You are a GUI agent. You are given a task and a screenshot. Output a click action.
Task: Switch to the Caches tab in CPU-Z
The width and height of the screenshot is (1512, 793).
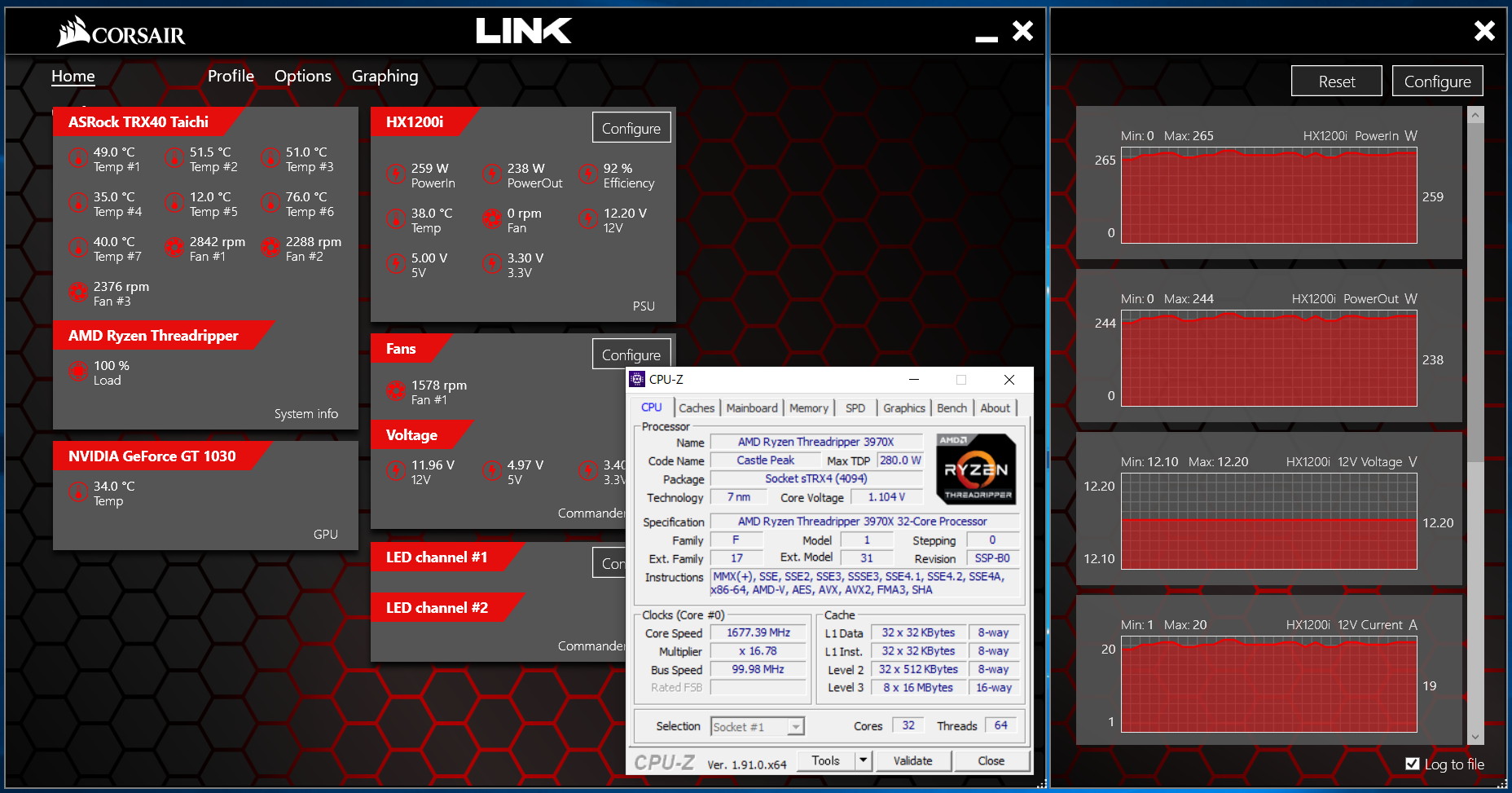[x=697, y=408]
